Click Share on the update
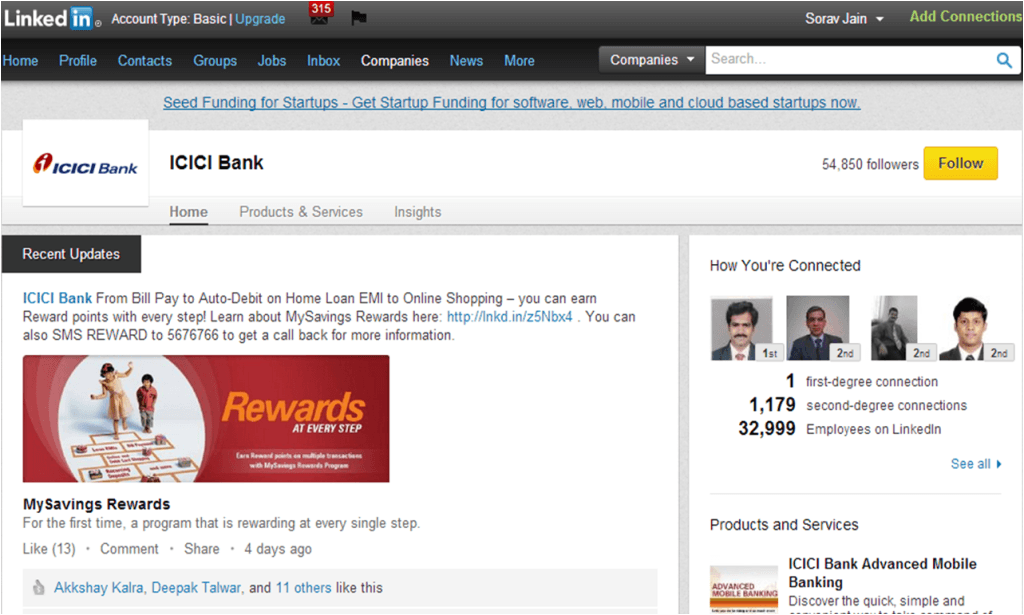Viewport: 1024px width, 615px height. click(x=202, y=549)
